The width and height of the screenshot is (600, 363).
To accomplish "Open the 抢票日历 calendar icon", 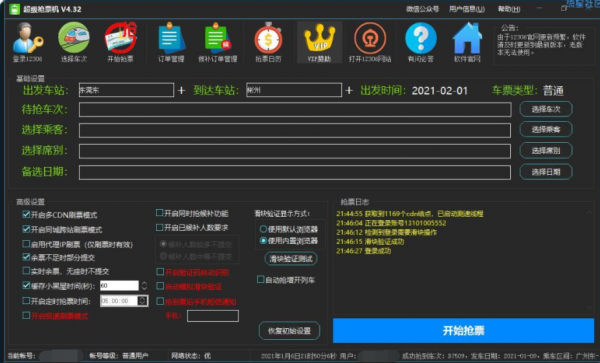I will (x=268, y=42).
